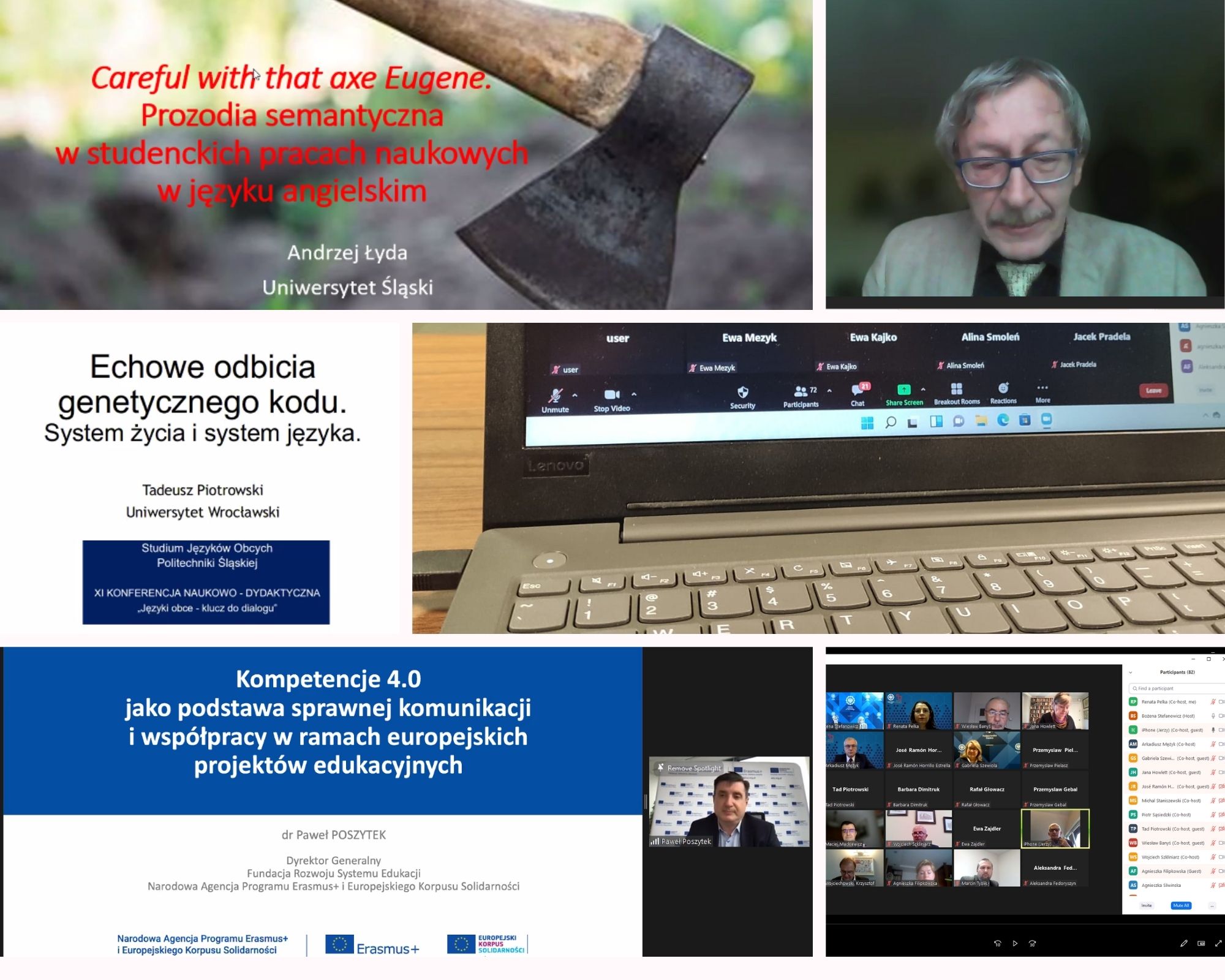The width and height of the screenshot is (1225, 980).
Task: Click TP avatar for Tad Piotrowski
Action: click(1133, 829)
